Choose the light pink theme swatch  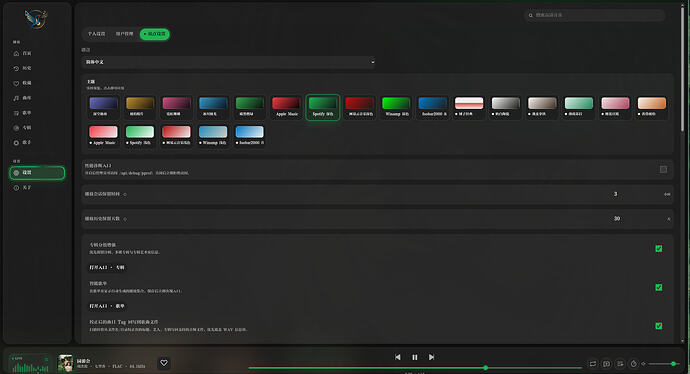point(615,107)
